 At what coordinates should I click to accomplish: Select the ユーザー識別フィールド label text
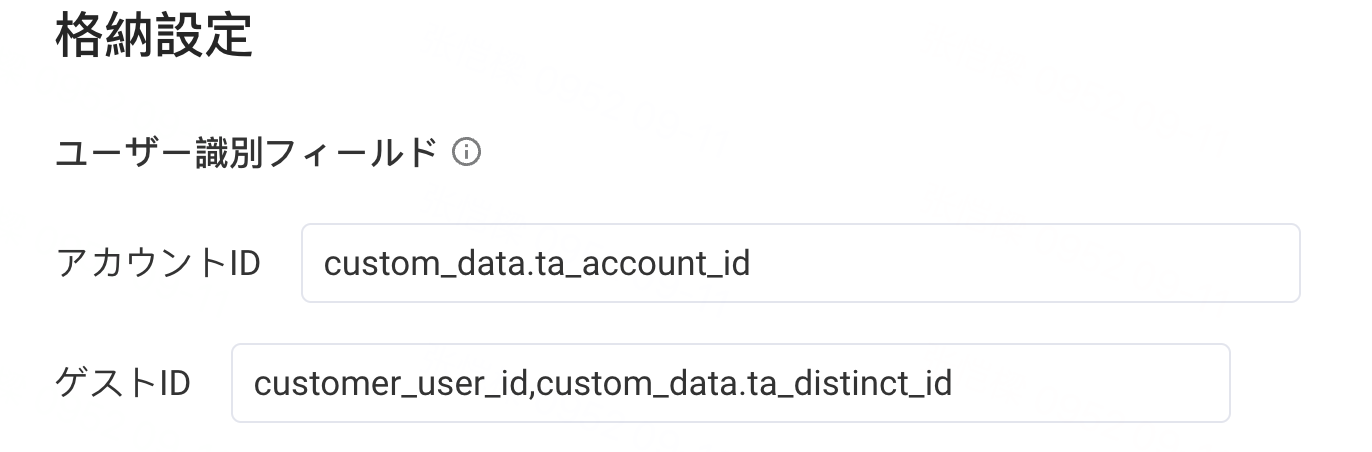(x=246, y=153)
